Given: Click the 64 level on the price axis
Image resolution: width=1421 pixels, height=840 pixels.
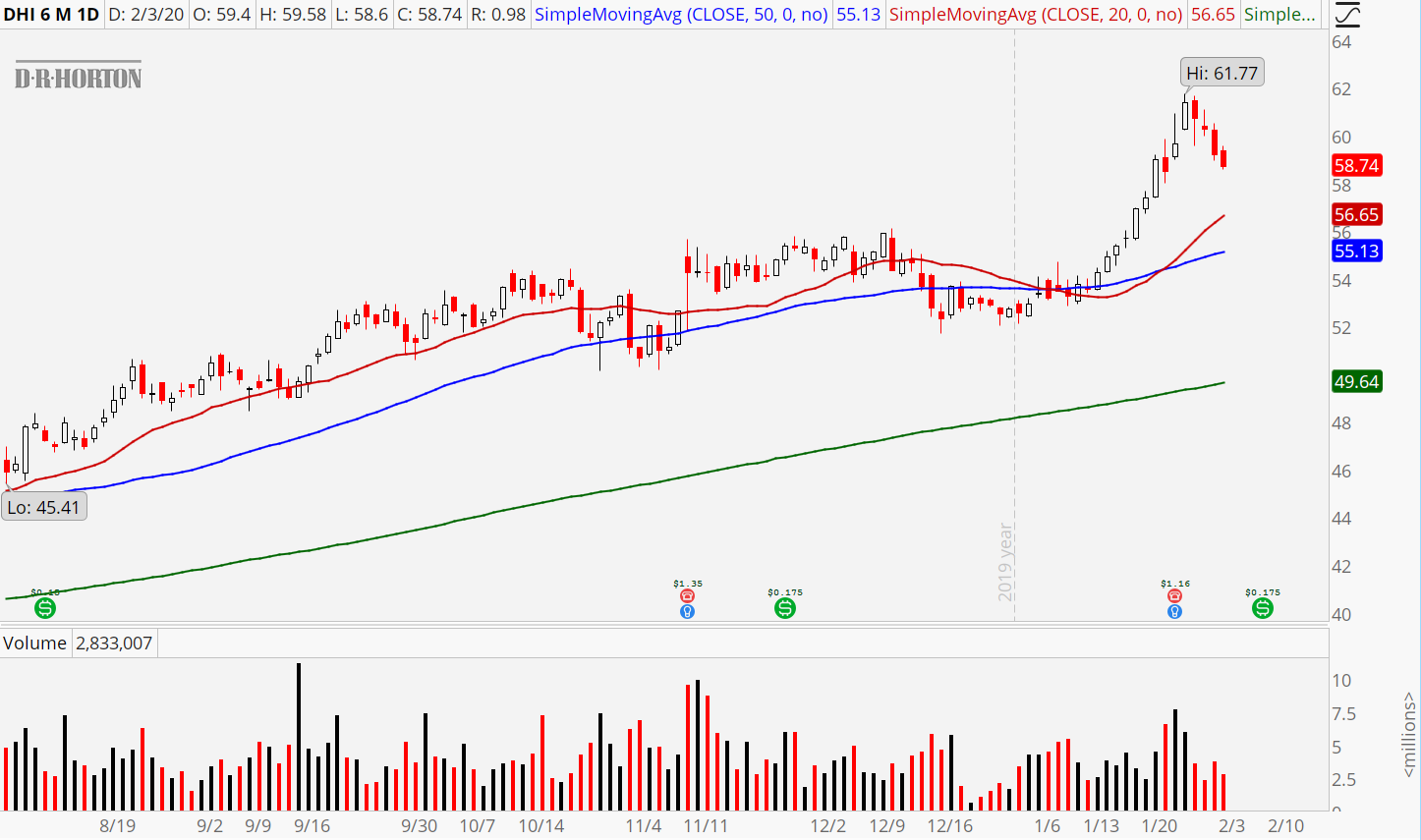Looking at the screenshot, I should (1341, 42).
